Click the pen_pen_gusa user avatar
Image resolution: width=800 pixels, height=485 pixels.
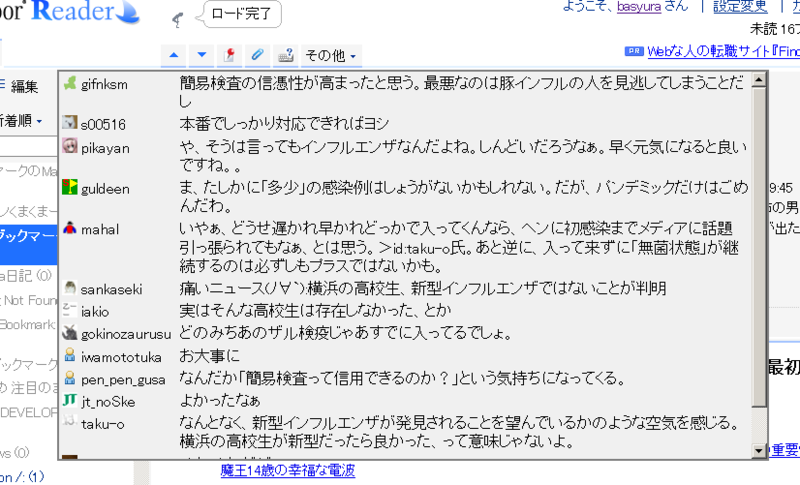click(x=69, y=378)
